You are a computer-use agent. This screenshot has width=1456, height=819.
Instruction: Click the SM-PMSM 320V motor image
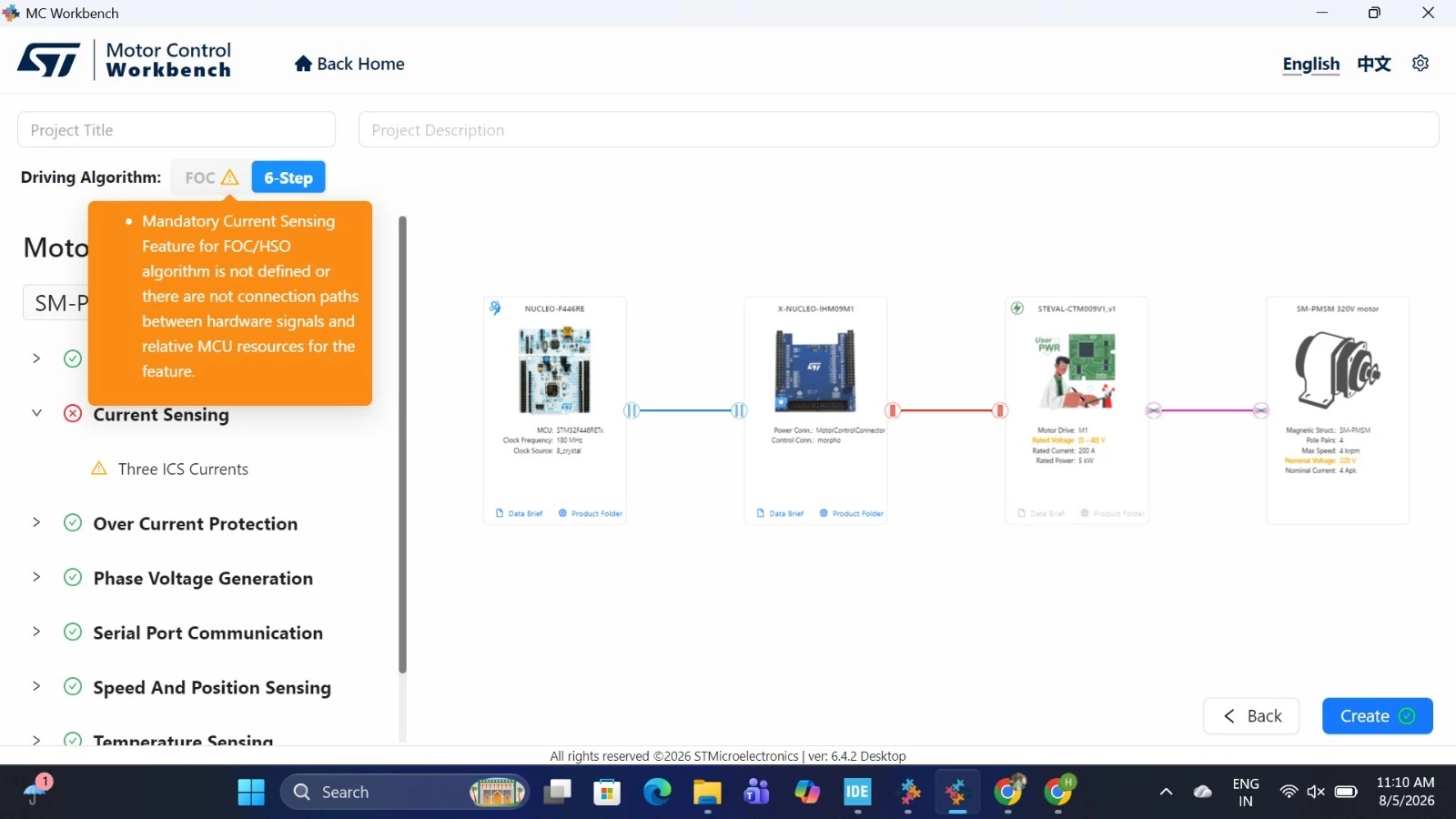tap(1338, 369)
